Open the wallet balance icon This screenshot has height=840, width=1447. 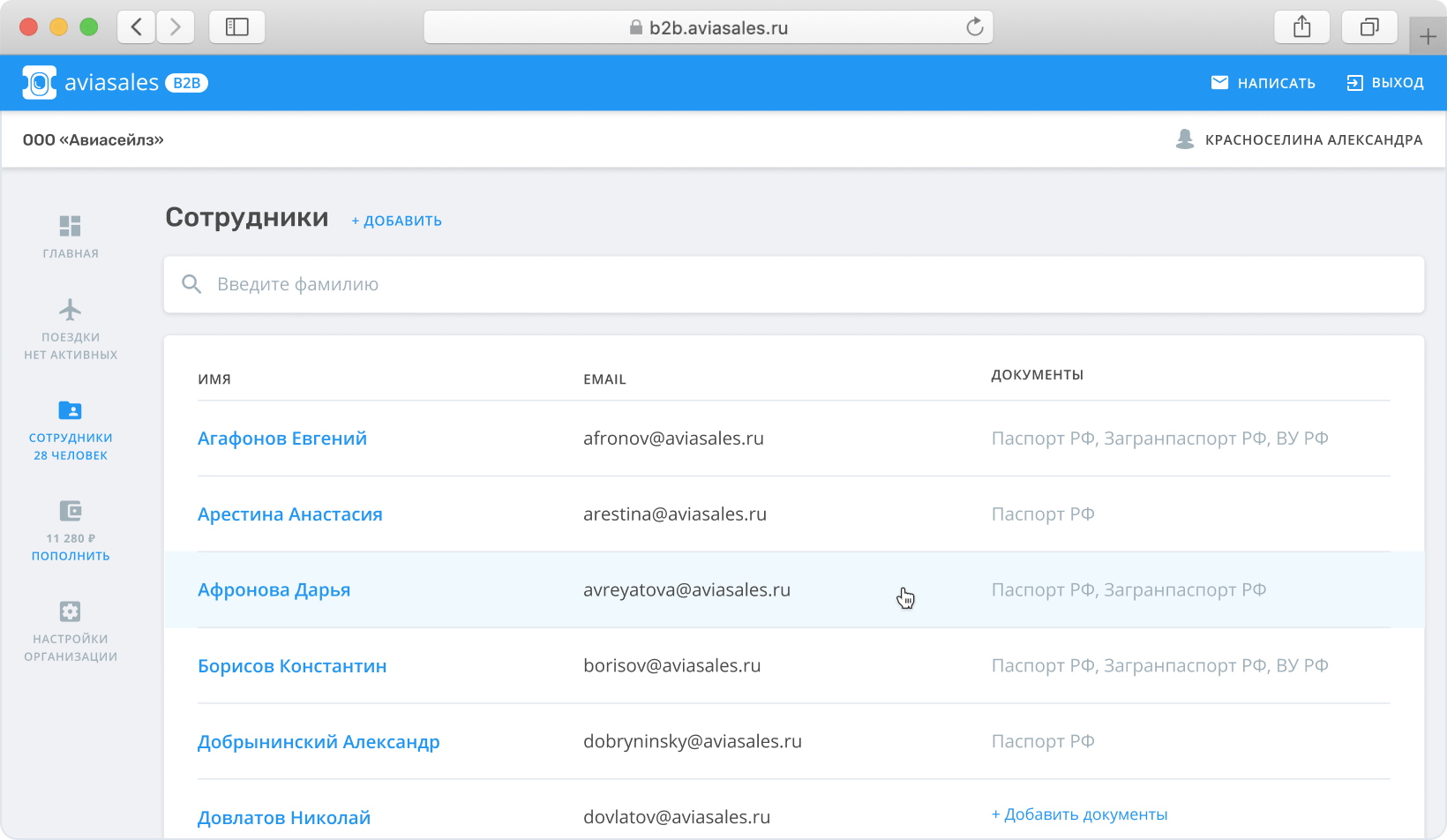point(70,511)
